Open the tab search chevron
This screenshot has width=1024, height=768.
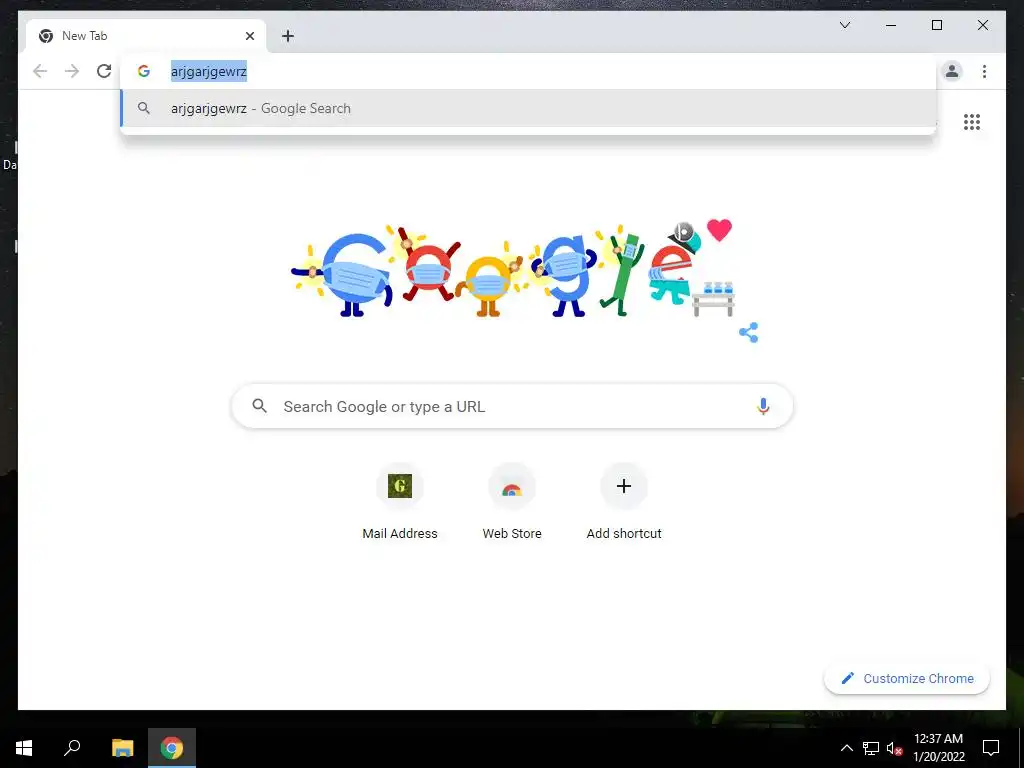[844, 25]
